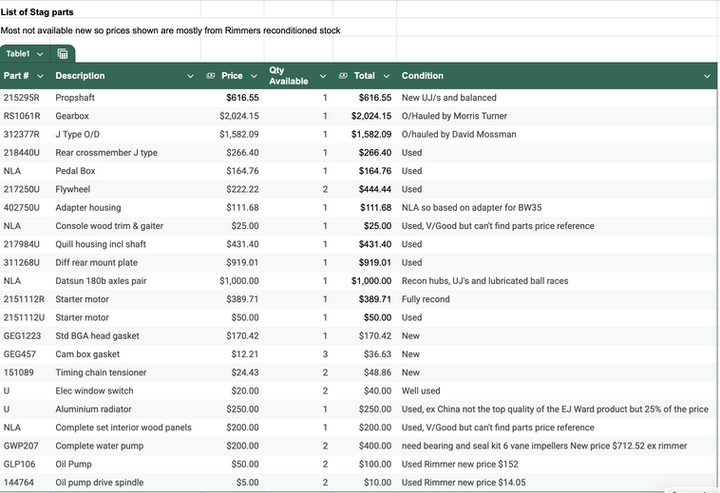Select the 'List of Stag parts' title cell
This screenshot has width=720, height=493.
coord(37,12)
